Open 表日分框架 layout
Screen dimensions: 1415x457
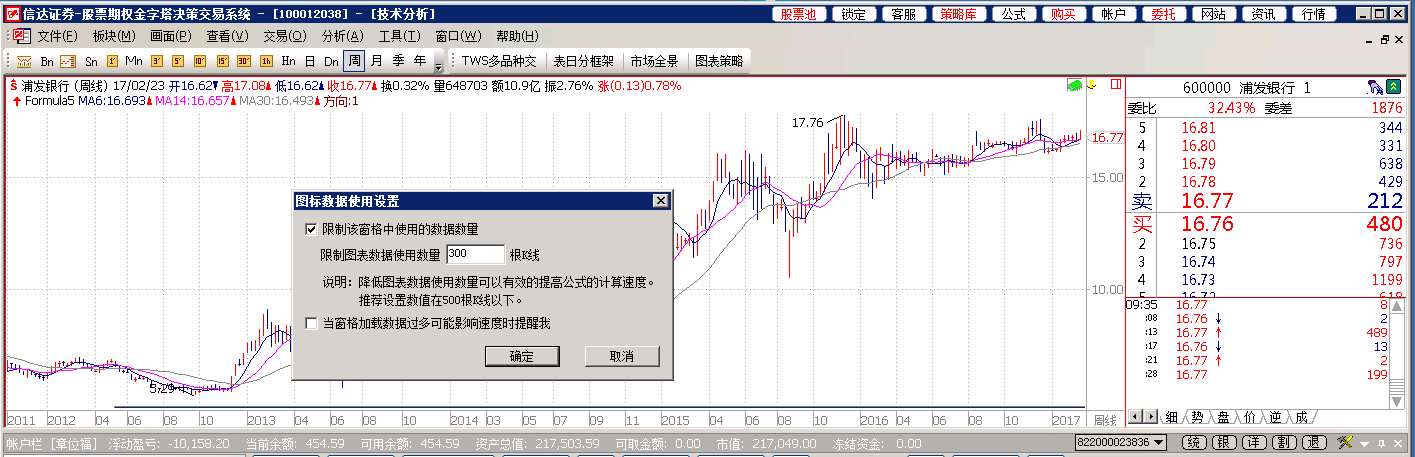[x=583, y=61]
